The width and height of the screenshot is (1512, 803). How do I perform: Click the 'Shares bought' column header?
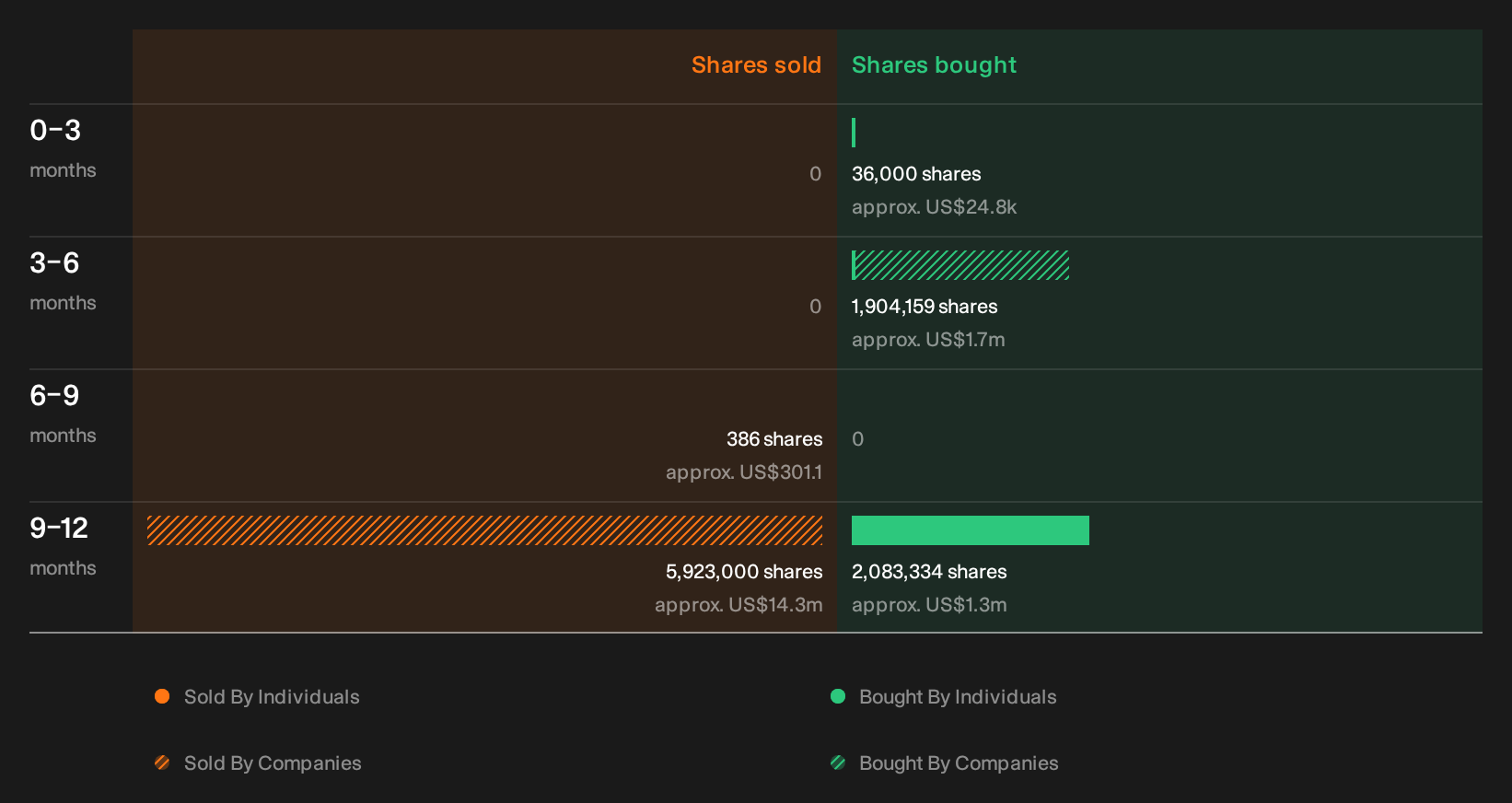coord(934,65)
